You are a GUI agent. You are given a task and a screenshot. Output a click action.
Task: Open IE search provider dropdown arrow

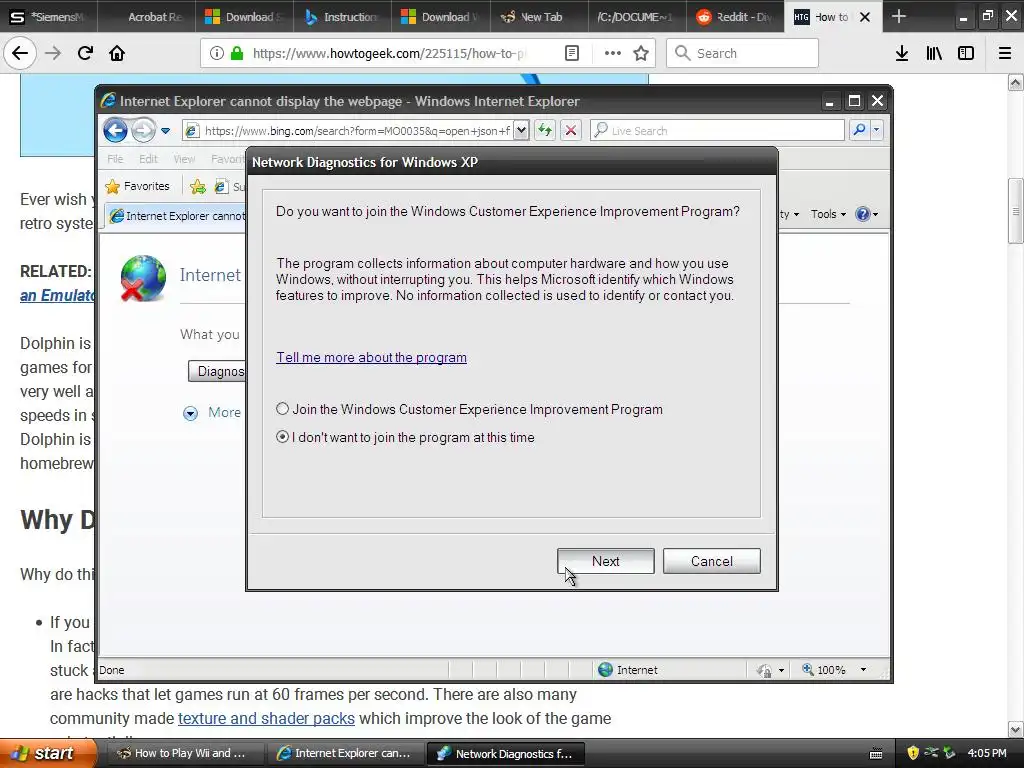click(x=876, y=131)
